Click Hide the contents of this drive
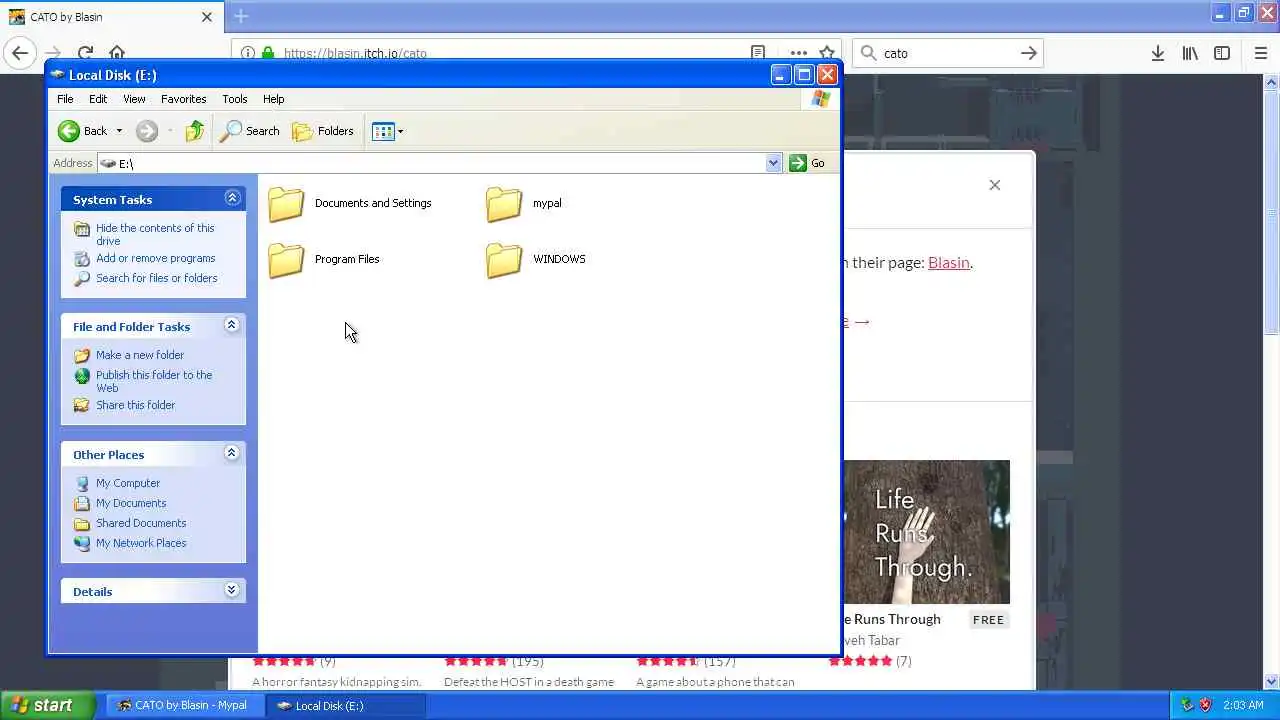The height and width of the screenshot is (720, 1280). tap(155, 234)
